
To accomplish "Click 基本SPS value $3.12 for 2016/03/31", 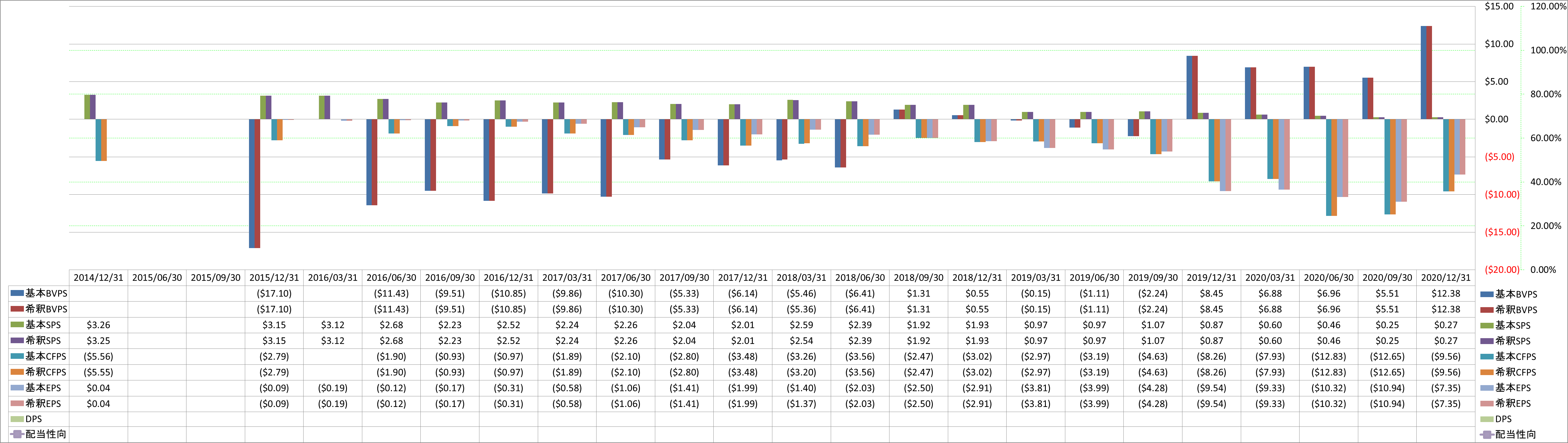I will coord(333,325).
